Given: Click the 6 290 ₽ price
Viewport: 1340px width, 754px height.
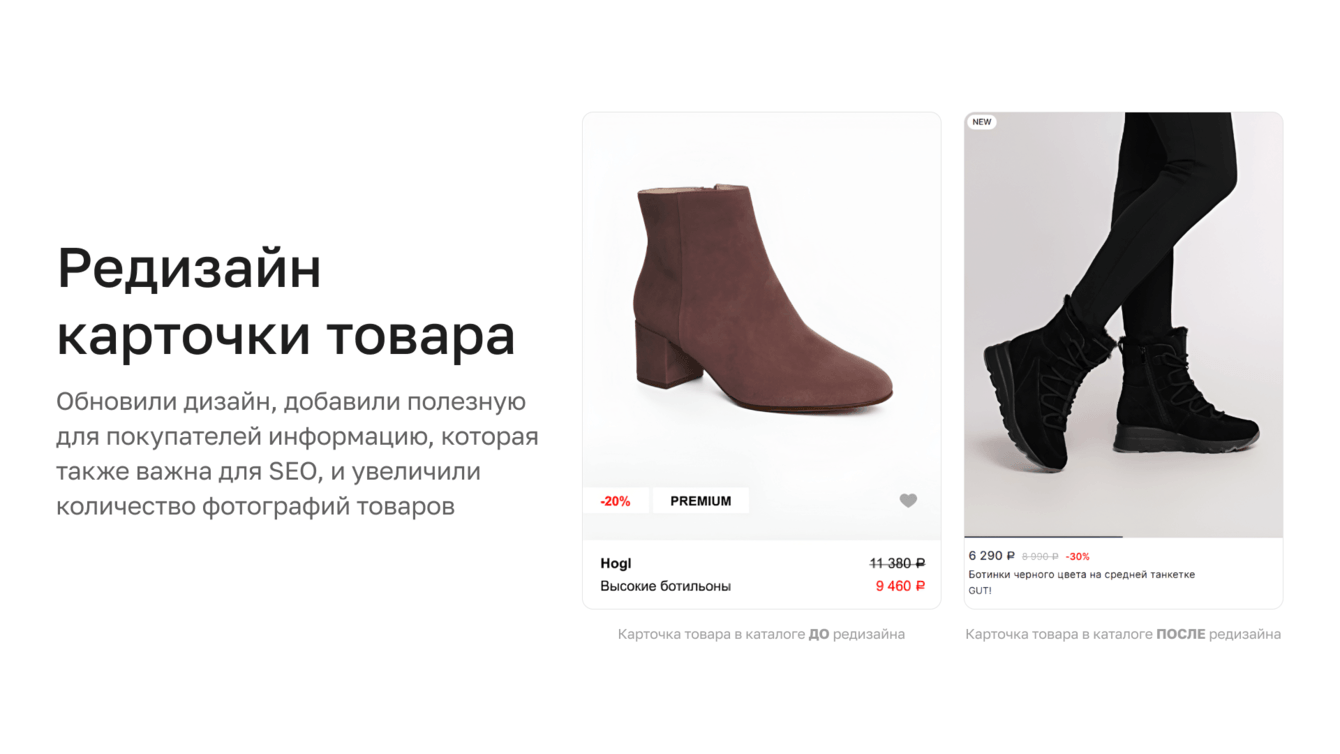Looking at the screenshot, I should [x=991, y=556].
